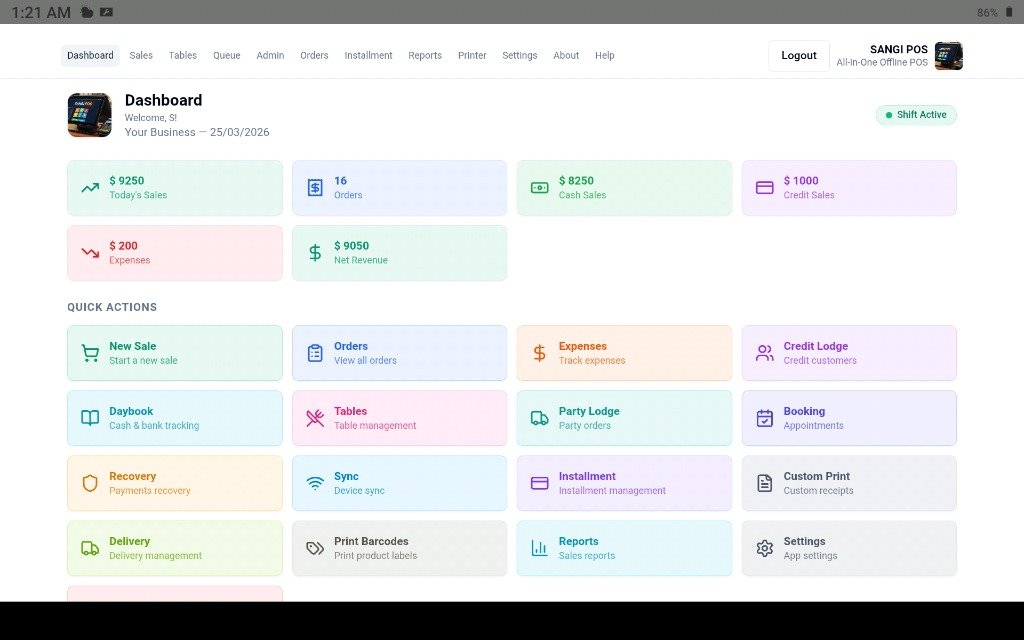Click the Net Revenue summary card
Image resolution: width=1024 pixels, height=640 pixels.
[399, 252]
